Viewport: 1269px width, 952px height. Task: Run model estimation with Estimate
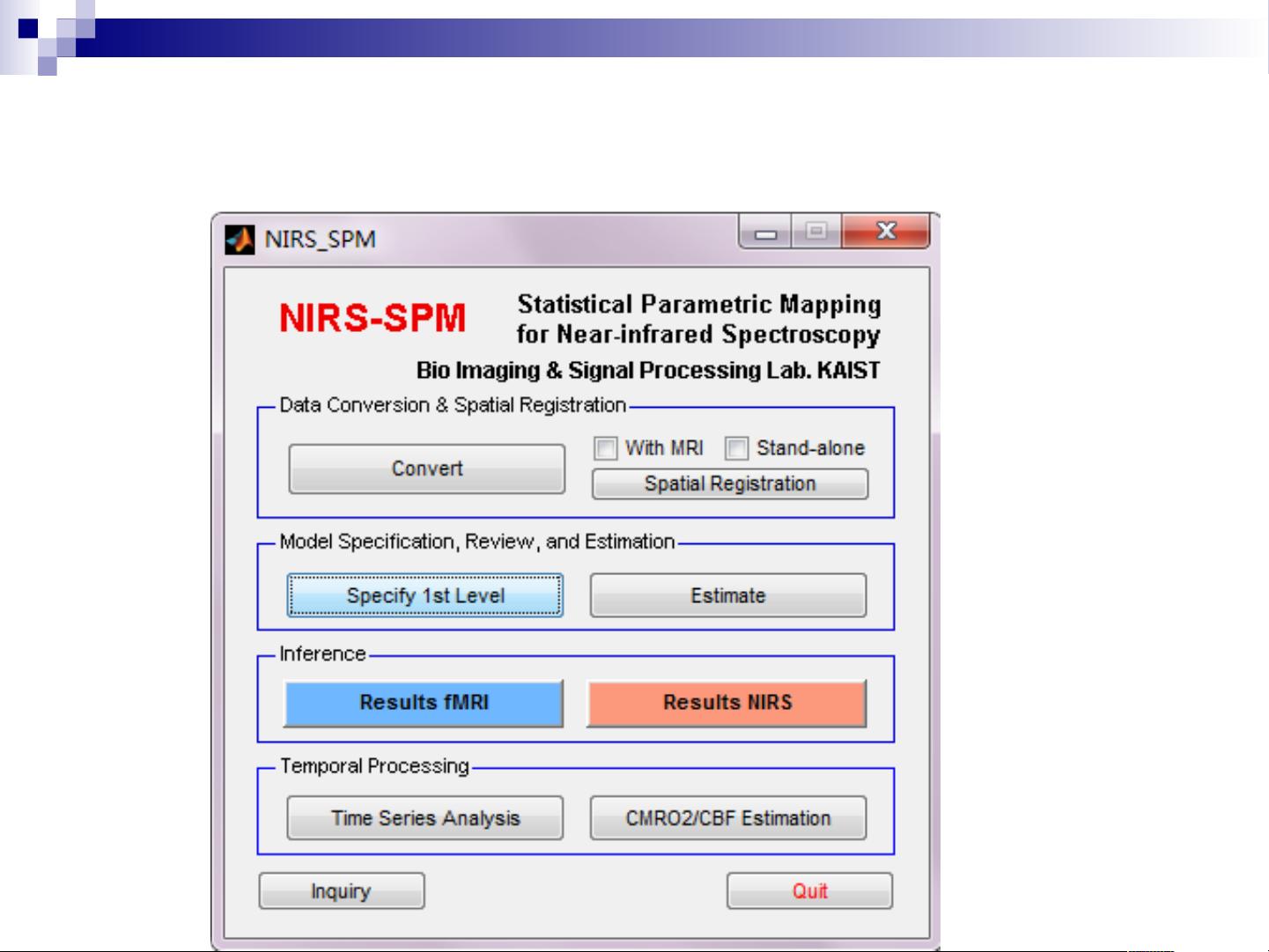(728, 595)
